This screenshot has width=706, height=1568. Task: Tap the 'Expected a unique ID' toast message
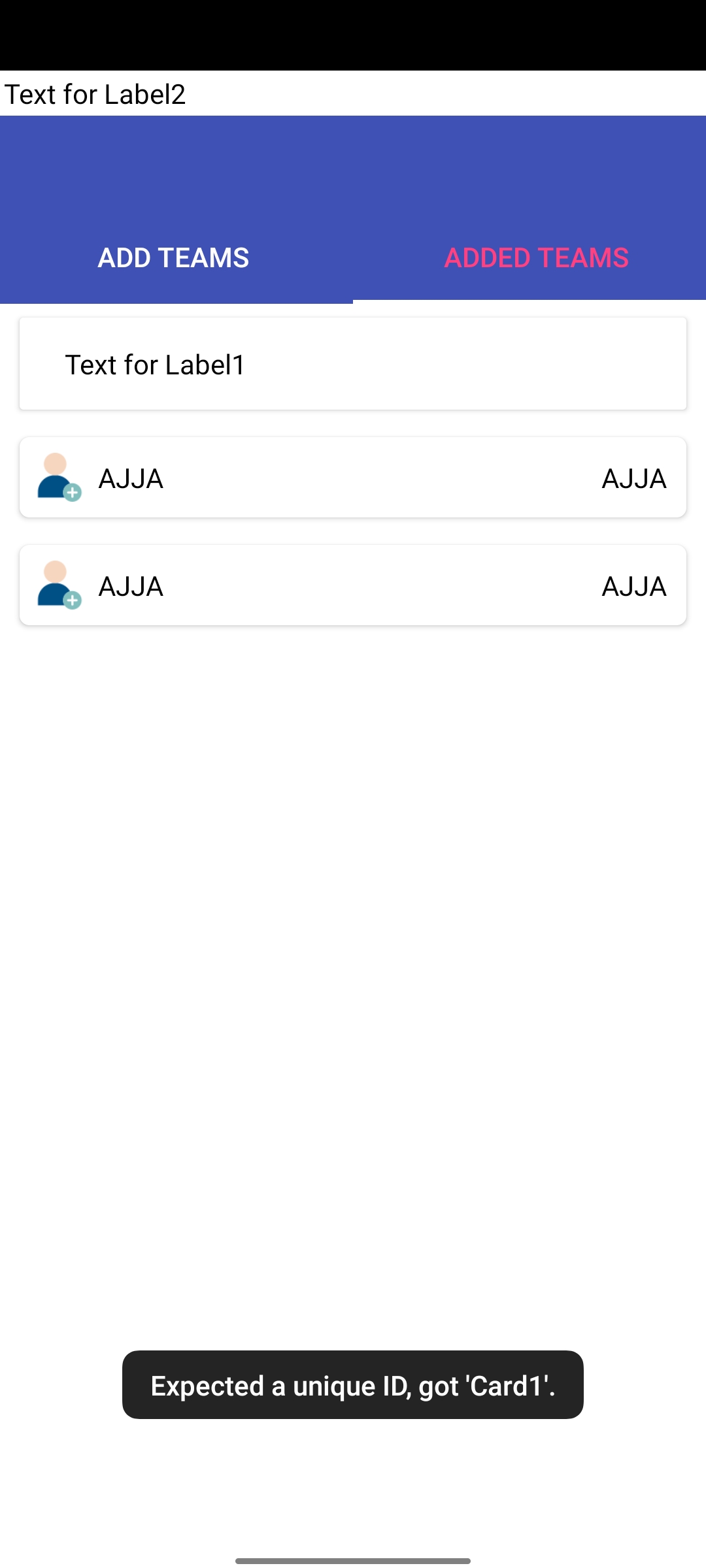coord(353,1385)
